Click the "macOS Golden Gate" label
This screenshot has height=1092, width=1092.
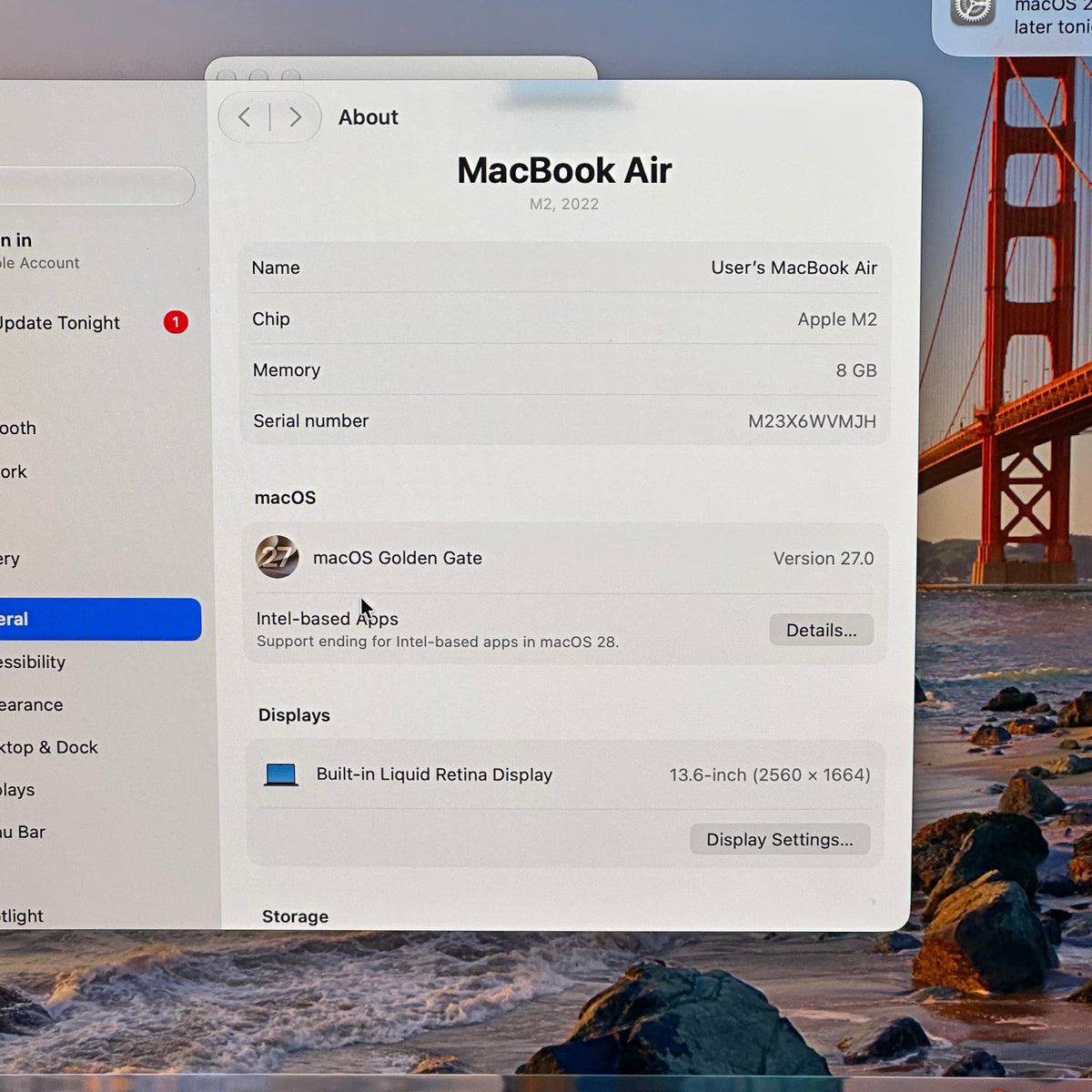[398, 558]
